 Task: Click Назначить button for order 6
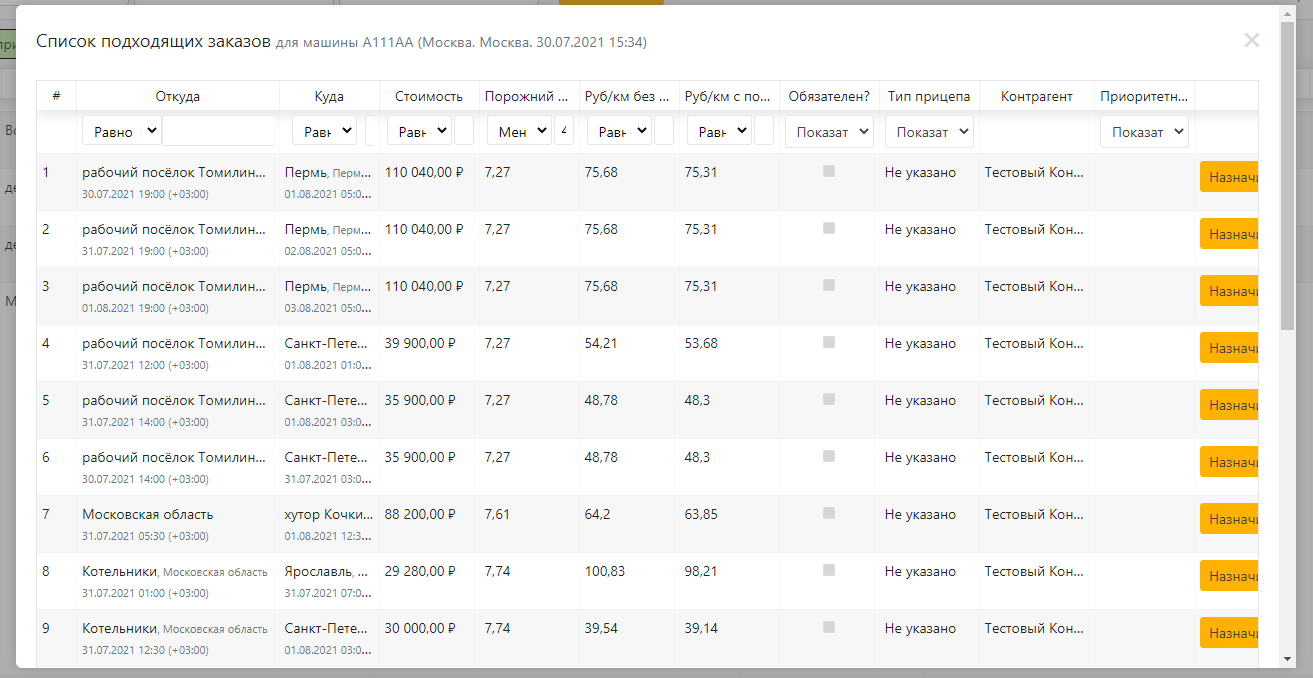[1229, 462]
